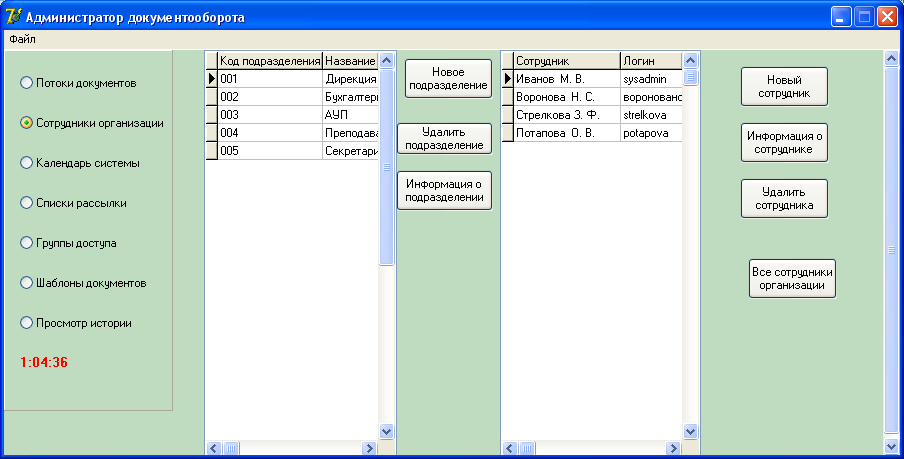
Task: Click employees grid scroll left arrow
Action: point(510,448)
